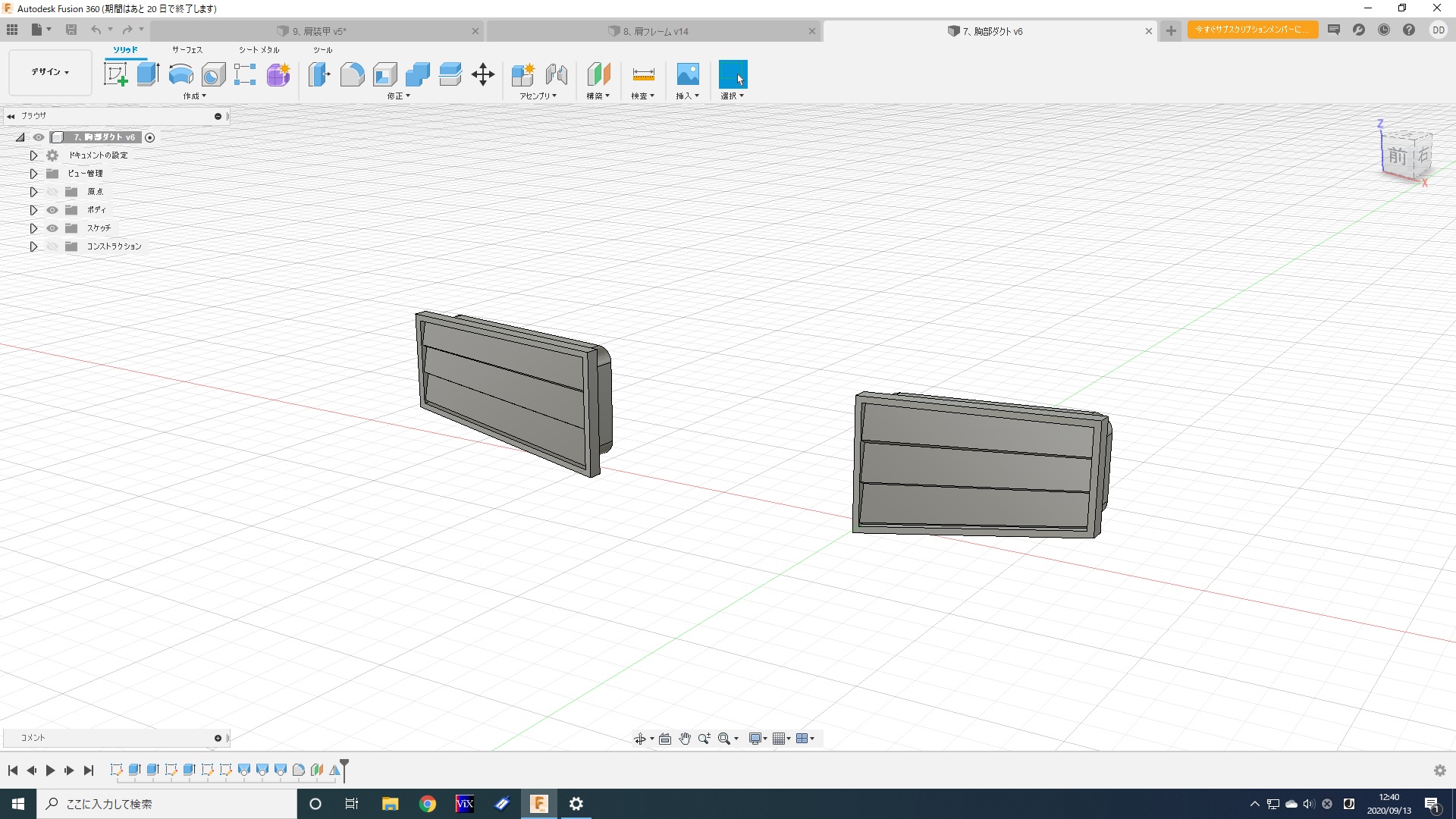1456x819 pixels.
Task: Switch to the サーフェス ribbon tab
Action: [x=187, y=50]
